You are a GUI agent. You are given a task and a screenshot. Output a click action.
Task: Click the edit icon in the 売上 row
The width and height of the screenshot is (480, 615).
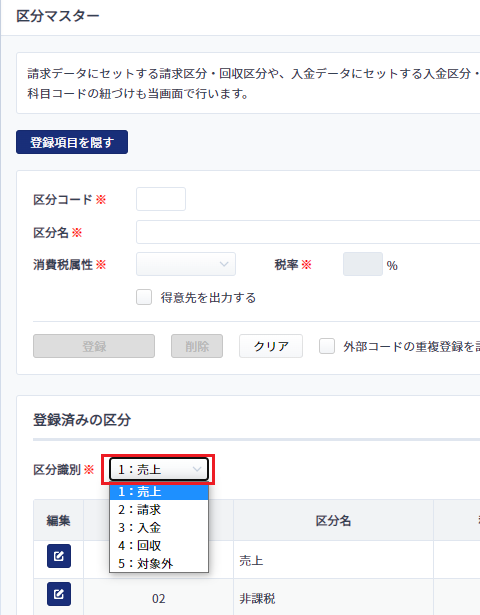point(59,556)
